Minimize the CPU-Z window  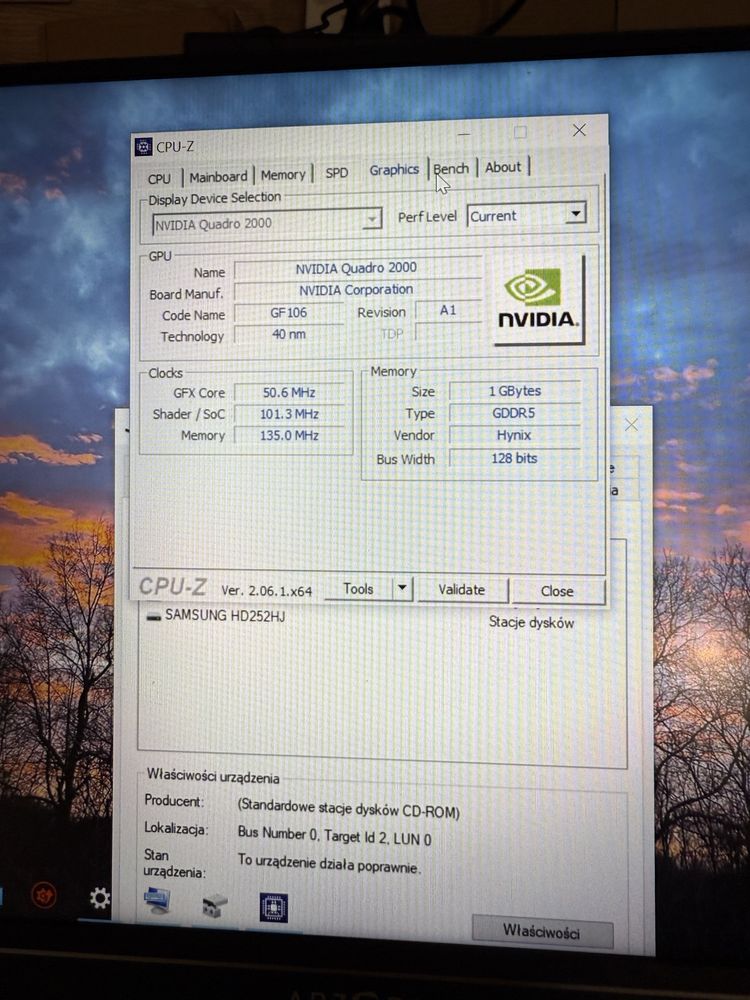point(464,135)
